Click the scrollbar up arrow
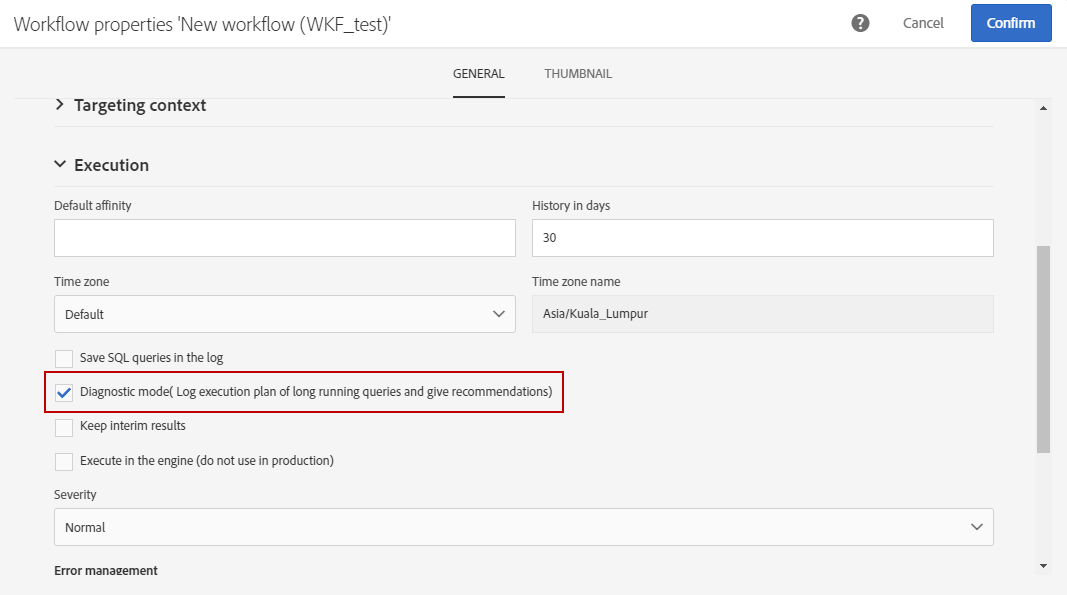 tap(1043, 108)
